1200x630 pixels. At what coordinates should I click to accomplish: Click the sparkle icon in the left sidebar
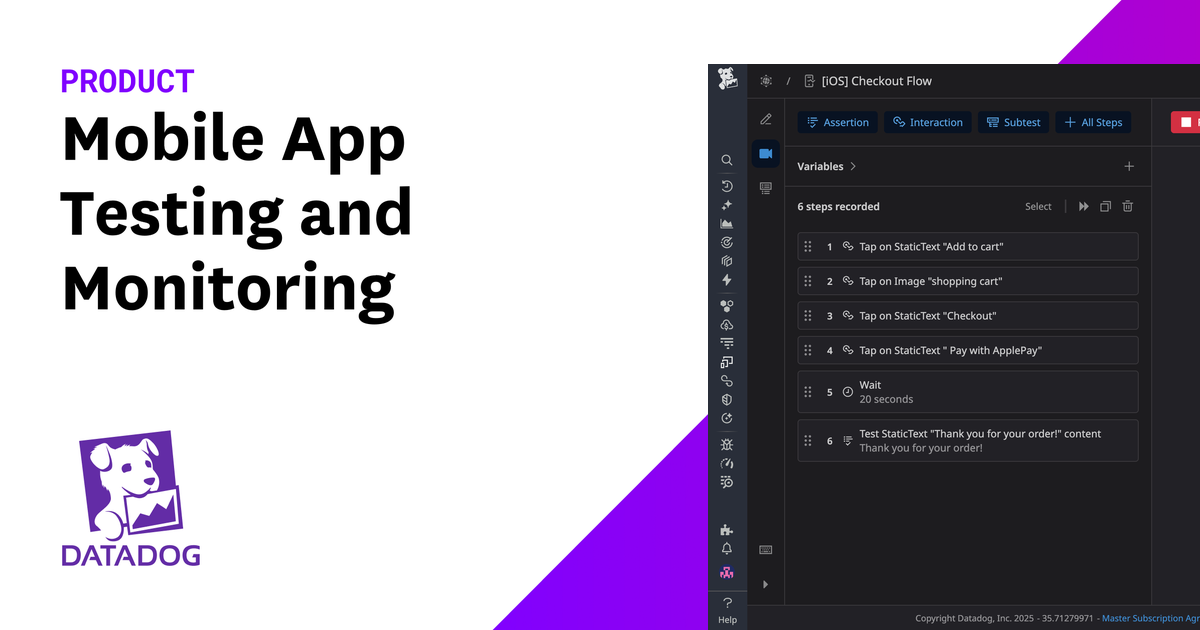727,204
